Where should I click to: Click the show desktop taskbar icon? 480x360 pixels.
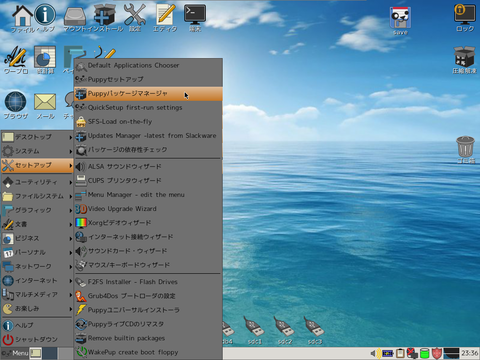coord(36,353)
